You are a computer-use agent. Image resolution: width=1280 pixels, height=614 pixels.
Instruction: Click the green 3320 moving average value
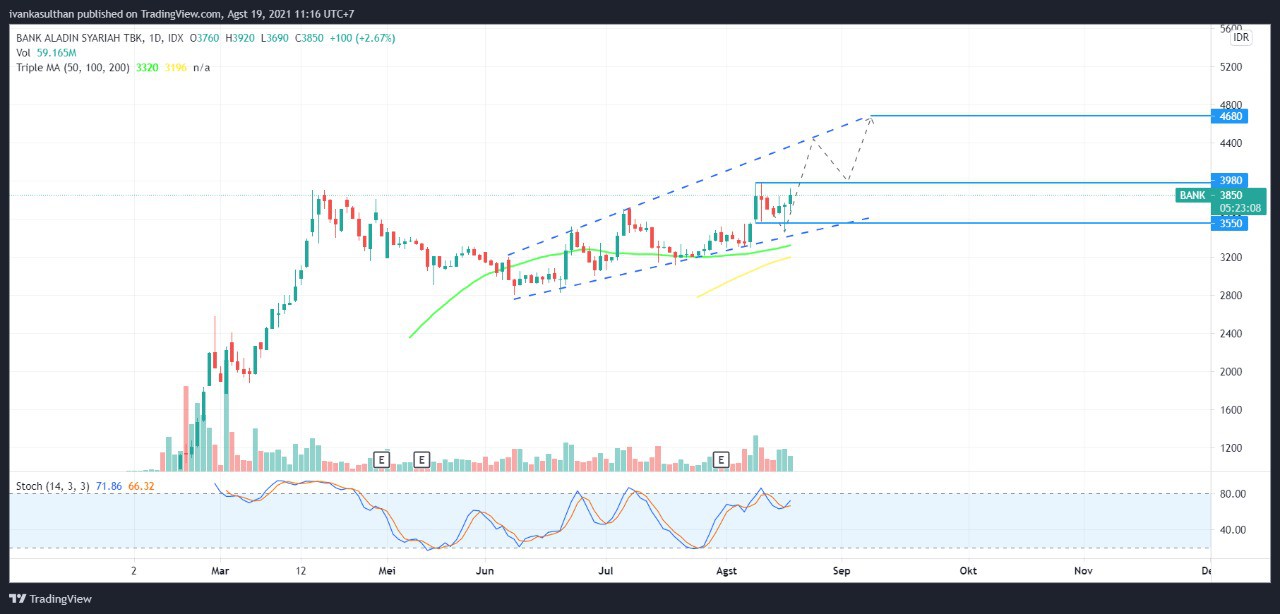coord(147,67)
